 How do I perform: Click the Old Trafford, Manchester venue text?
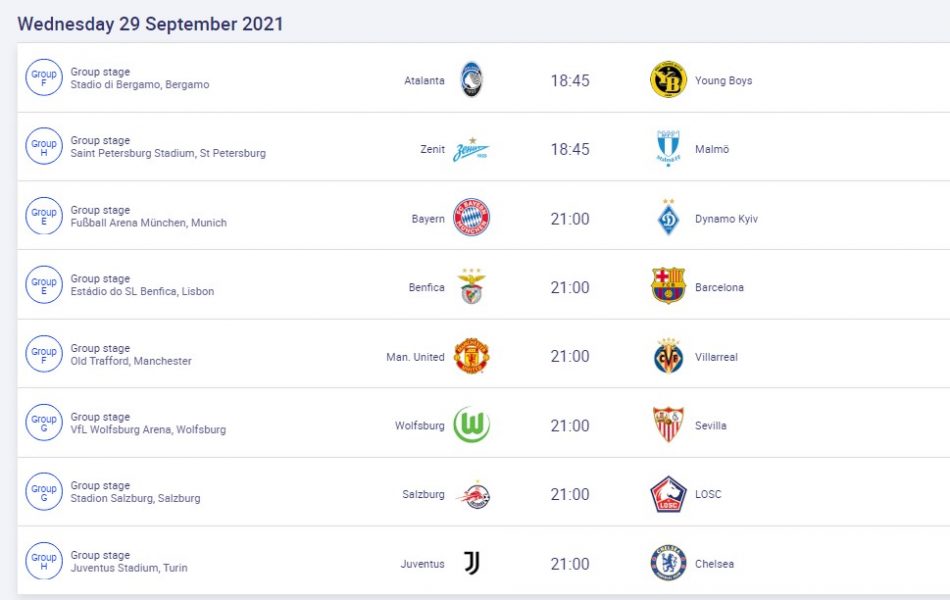pos(131,362)
